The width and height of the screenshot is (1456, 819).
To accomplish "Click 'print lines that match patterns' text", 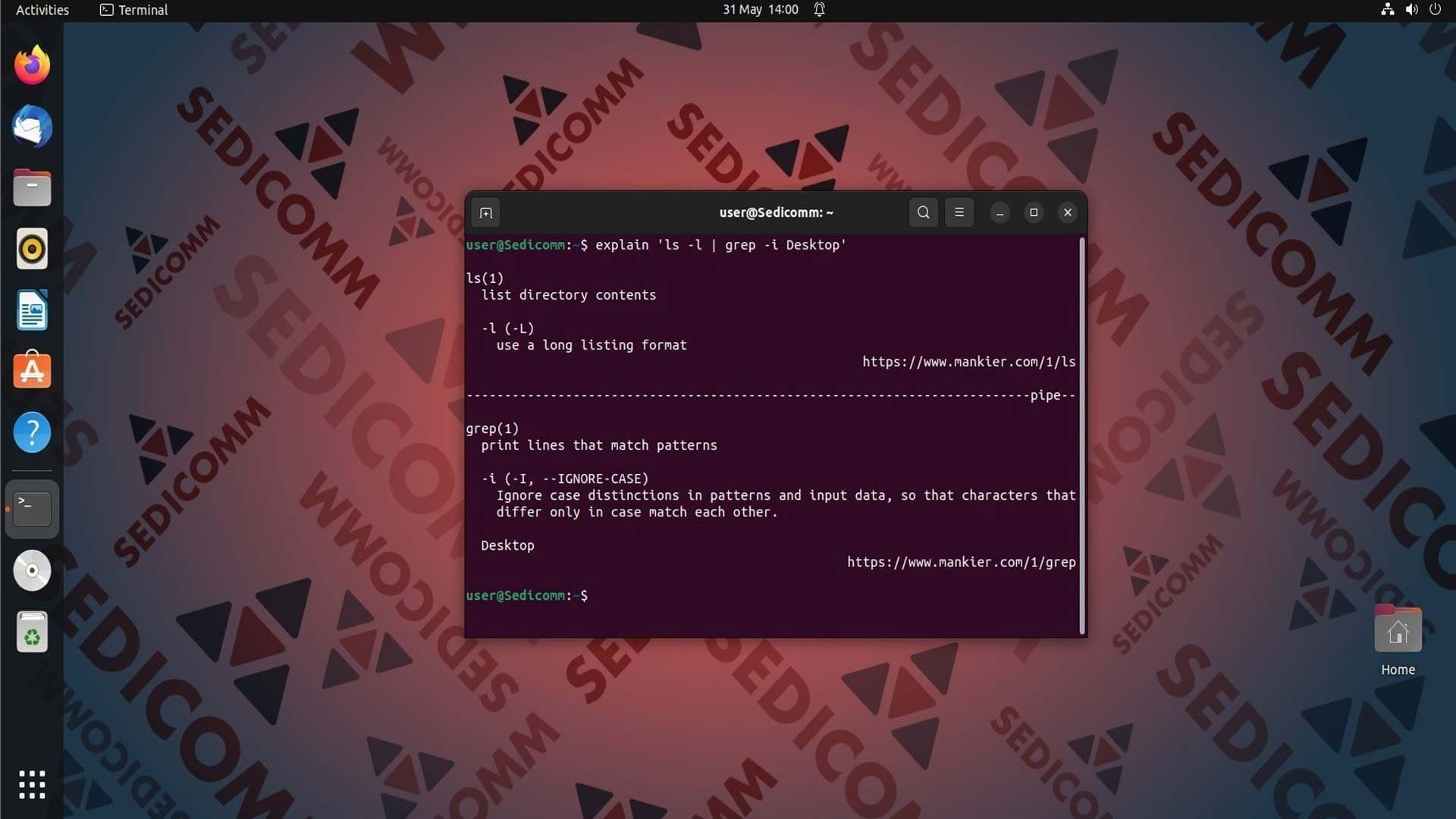I will click(598, 445).
